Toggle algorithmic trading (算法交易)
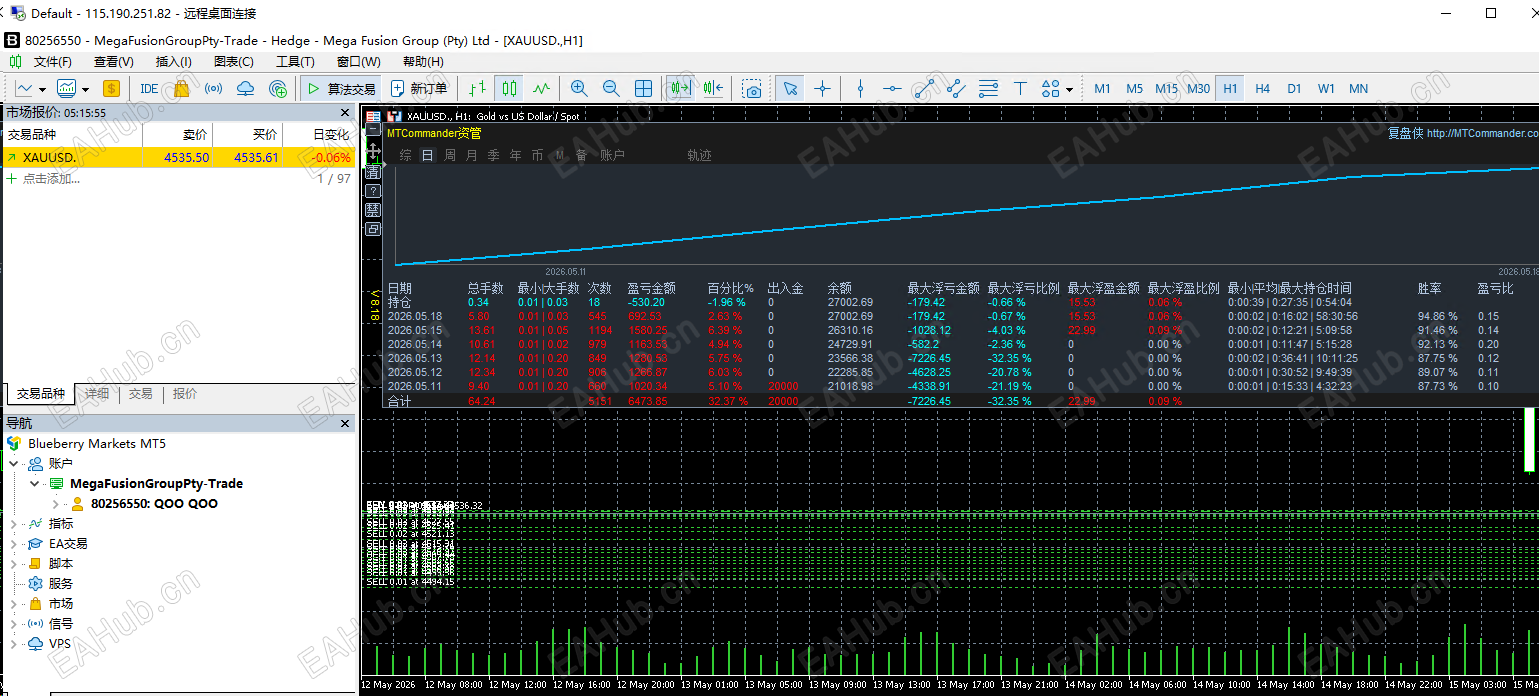This screenshot has height=696, width=1539. 341,88
